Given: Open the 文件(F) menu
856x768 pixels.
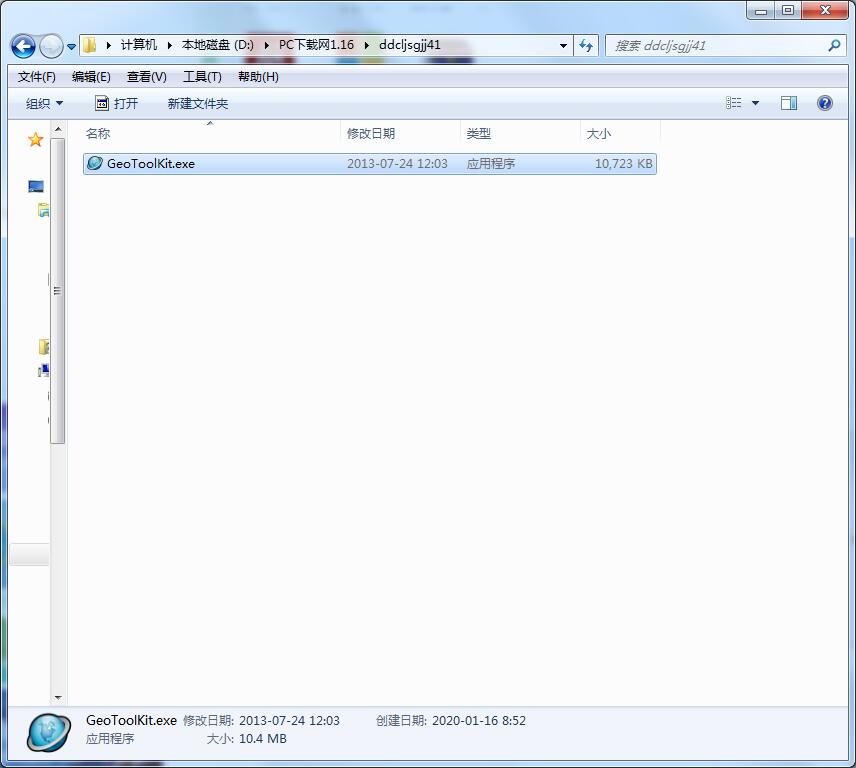Looking at the screenshot, I should [x=37, y=77].
